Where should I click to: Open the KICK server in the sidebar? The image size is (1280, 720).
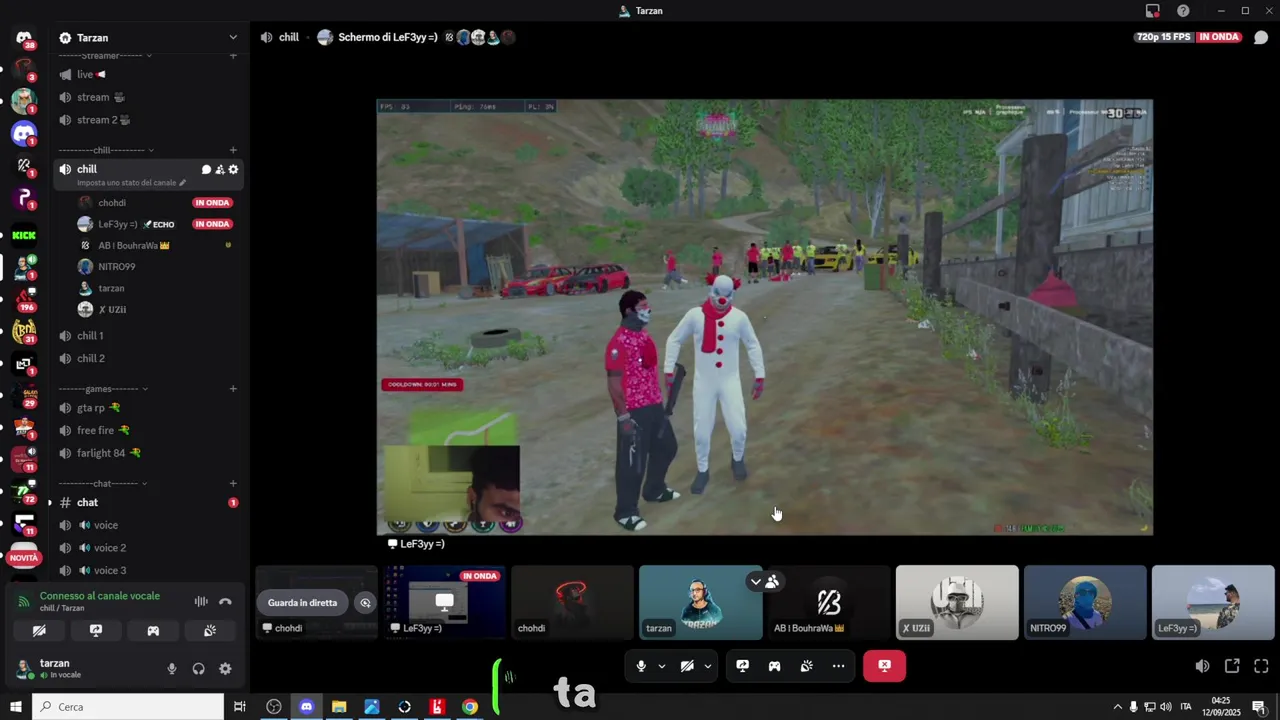pos(24,236)
